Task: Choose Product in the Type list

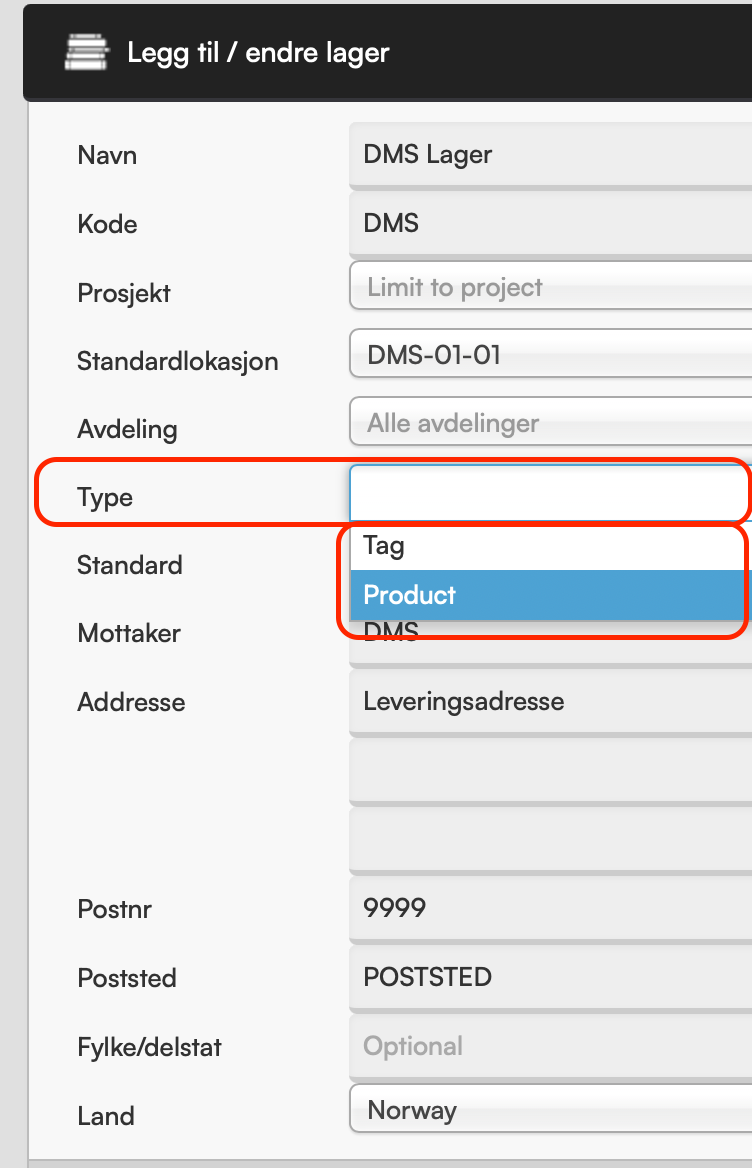Action: 545,595
